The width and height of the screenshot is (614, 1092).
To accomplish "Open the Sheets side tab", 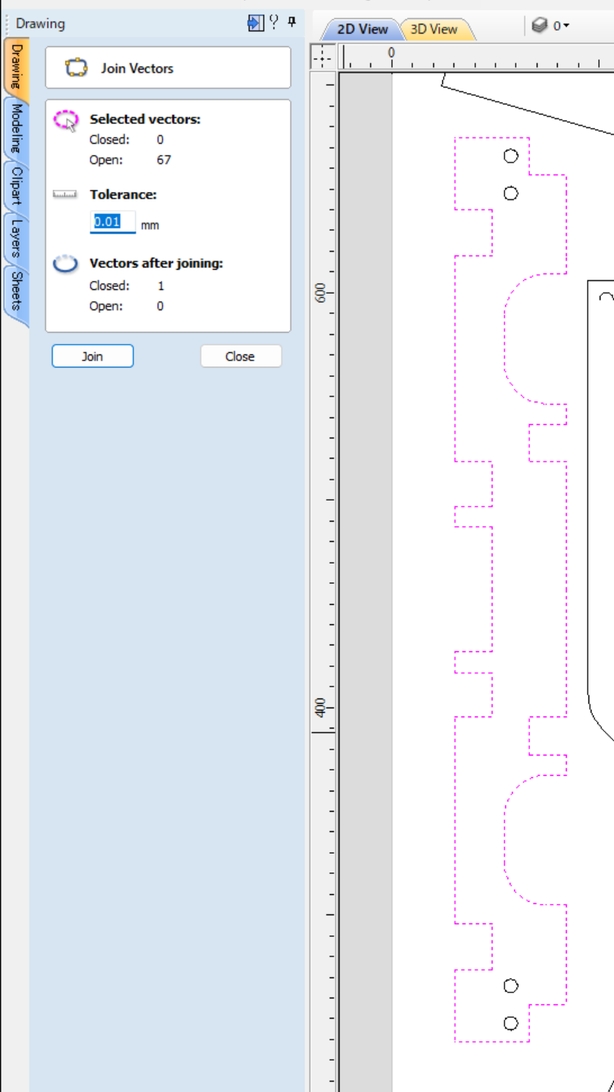I will [17, 291].
